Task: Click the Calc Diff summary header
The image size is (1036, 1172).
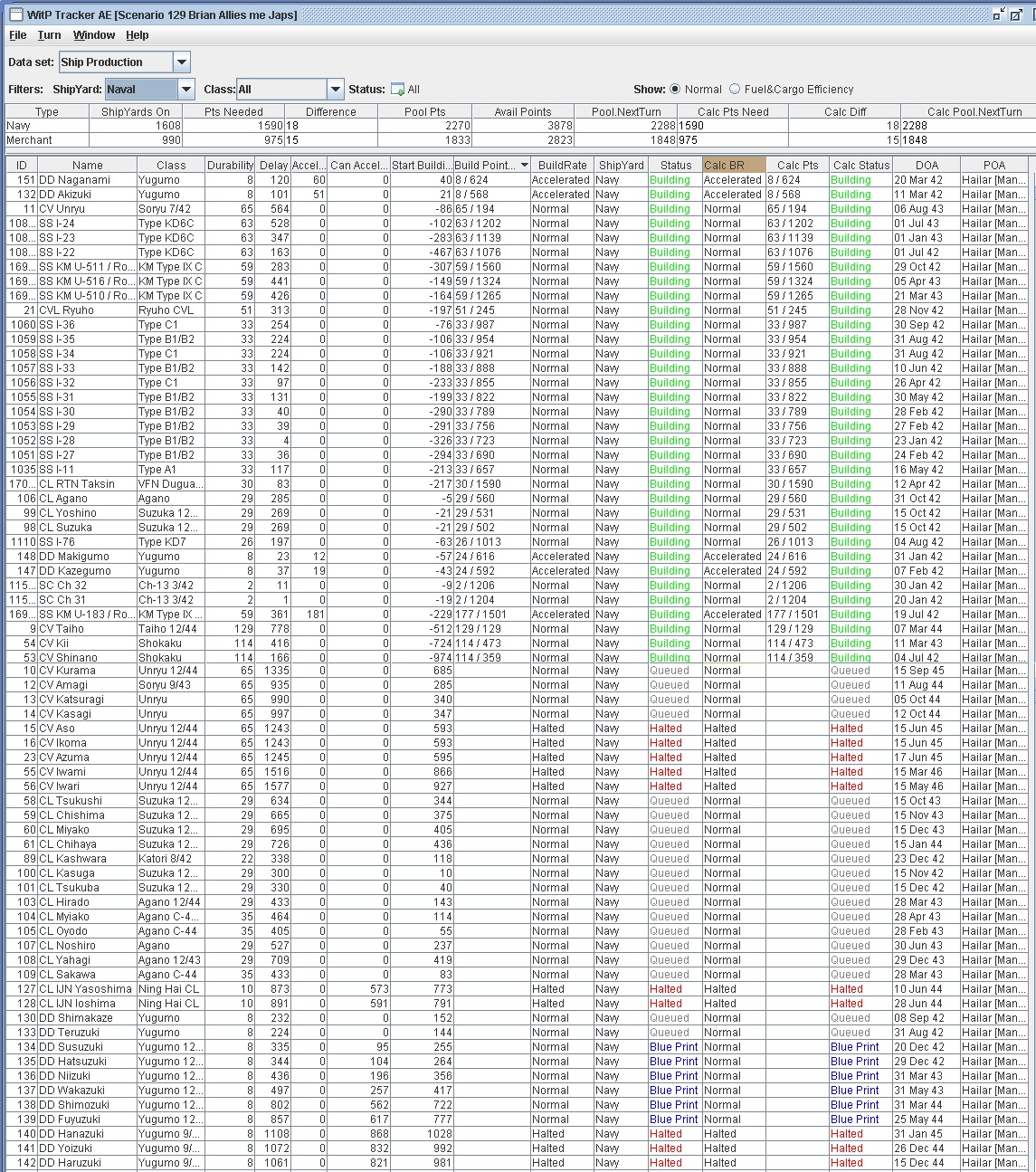Action: click(845, 112)
